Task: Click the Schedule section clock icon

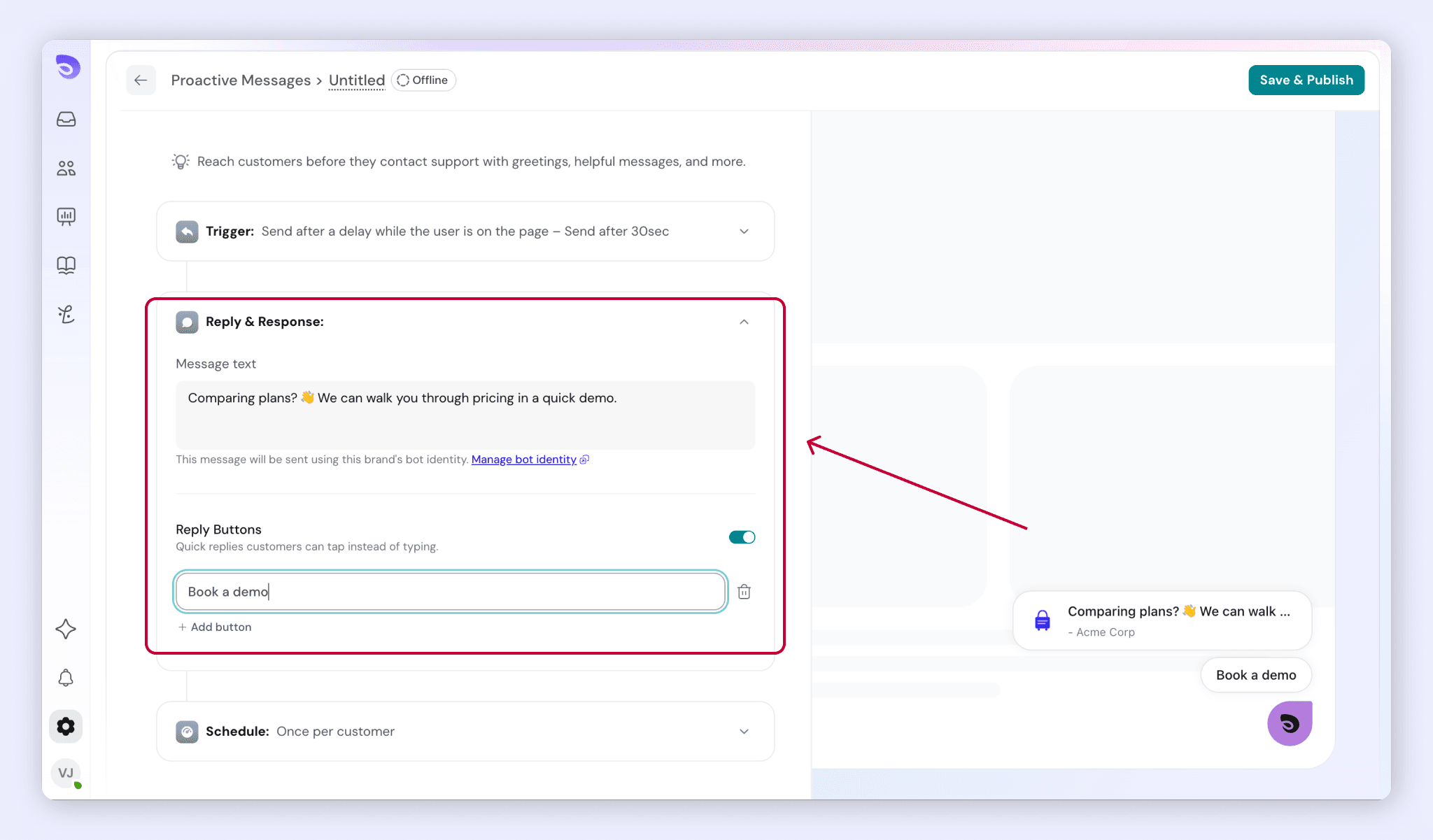Action: click(x=187, y=732)
